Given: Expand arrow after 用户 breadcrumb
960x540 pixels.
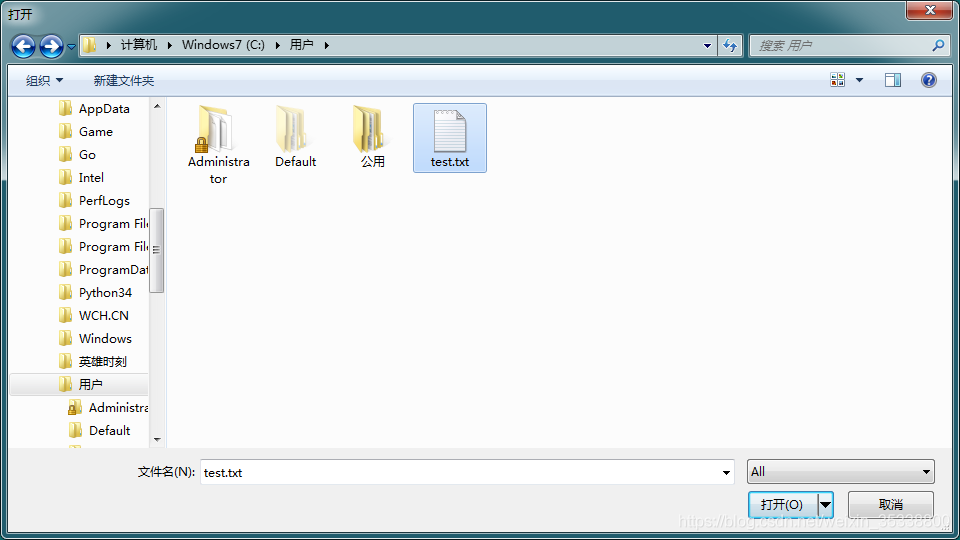Looking at the screenshot, I should 326,45.
